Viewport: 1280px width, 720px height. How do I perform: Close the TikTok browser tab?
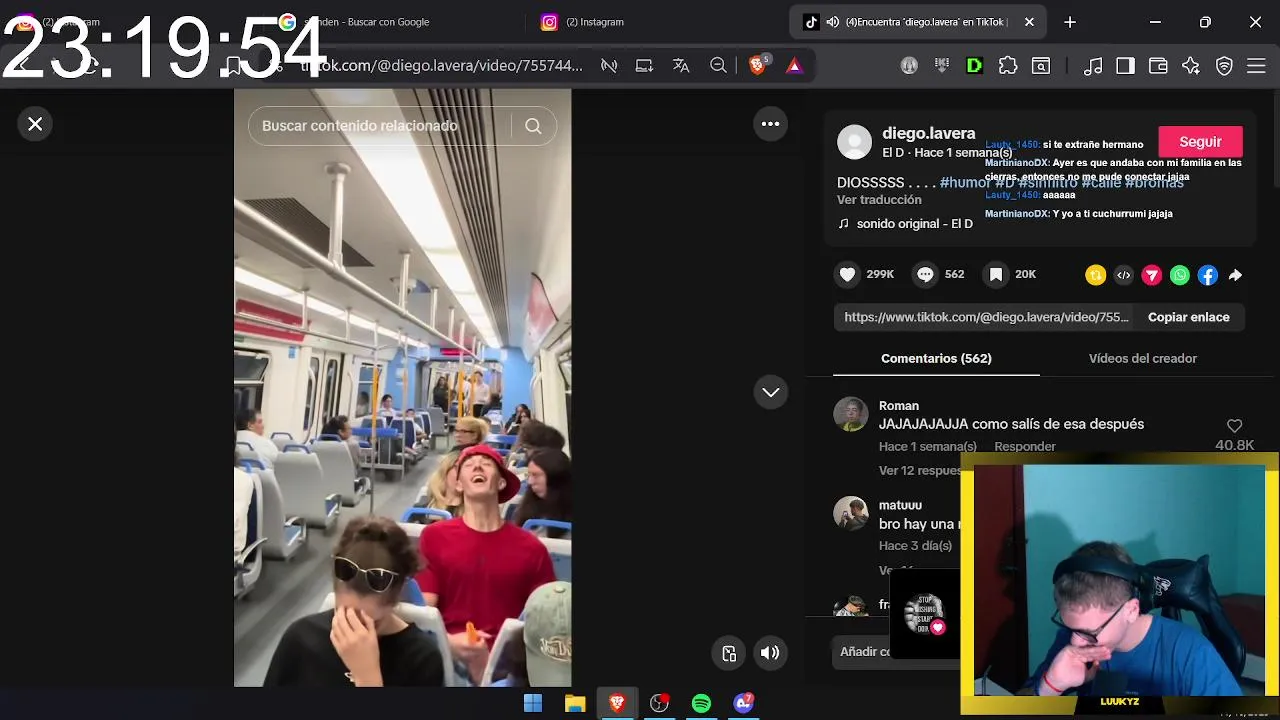[1029, 22]
